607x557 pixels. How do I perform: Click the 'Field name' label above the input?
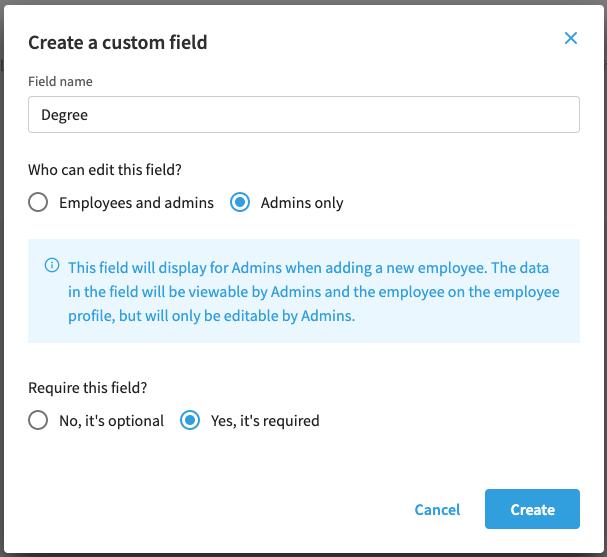pos(60,81)
